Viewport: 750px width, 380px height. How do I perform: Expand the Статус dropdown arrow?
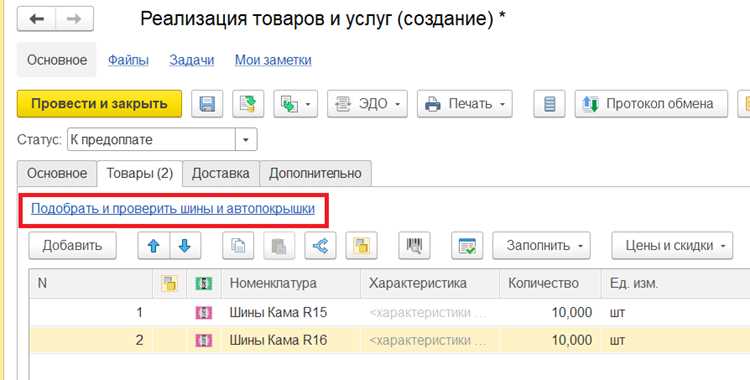pos(246,140)
